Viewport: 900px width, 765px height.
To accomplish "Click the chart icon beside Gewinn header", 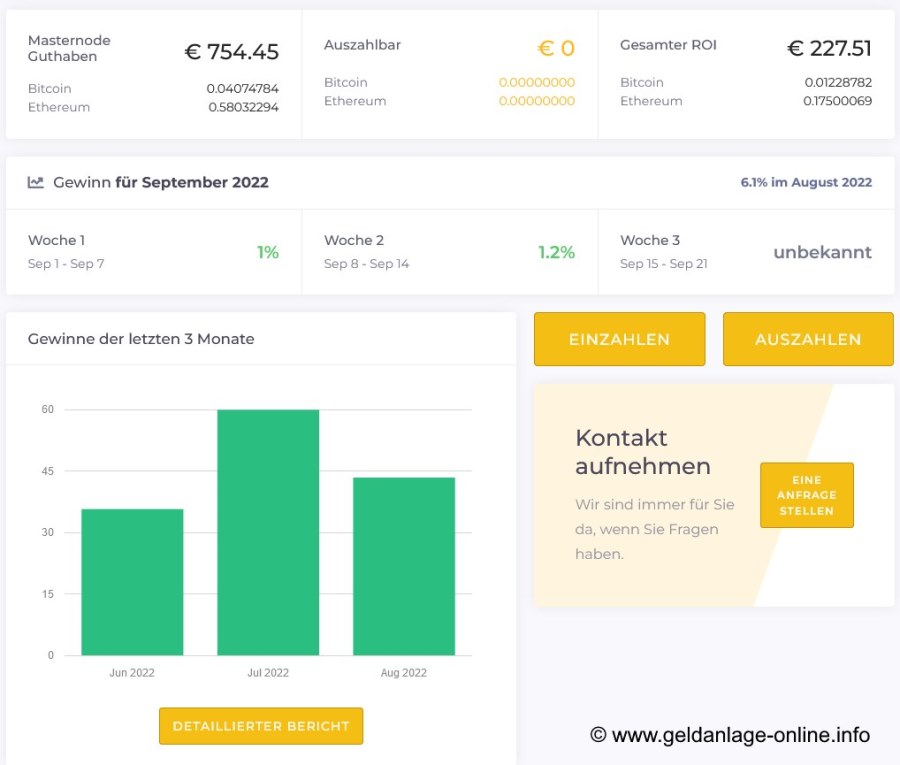I will 36,182.
